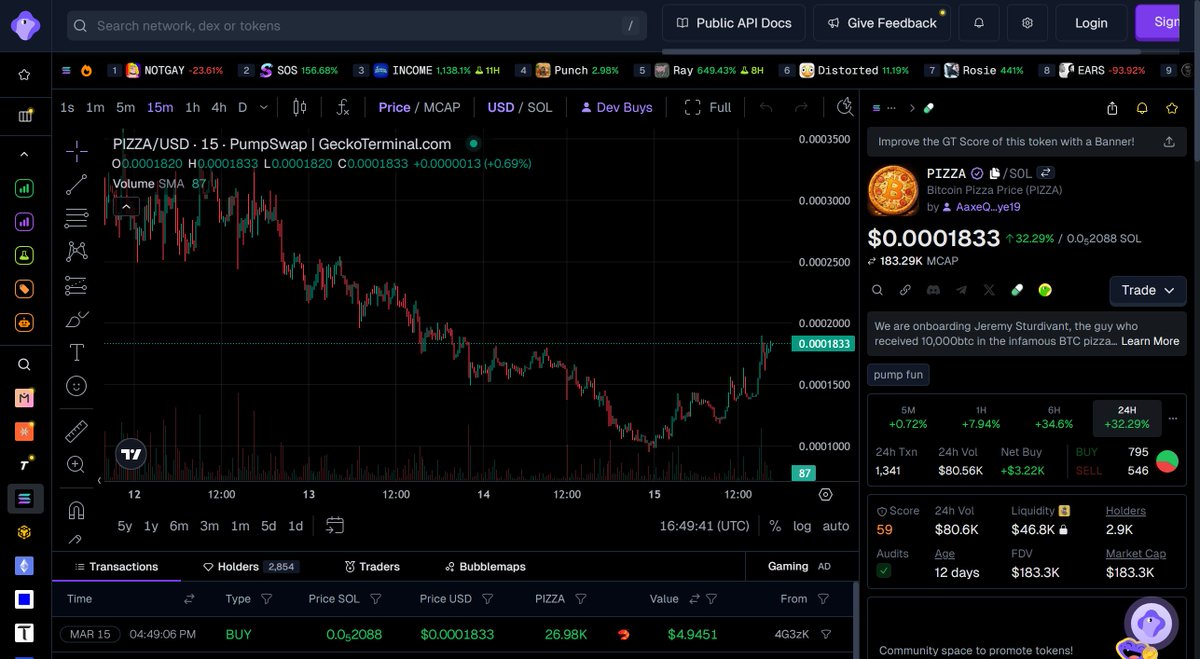Click Learn More in token description
The height and width of the screenshot is (659, 1200).
(x=1150, y=341)
